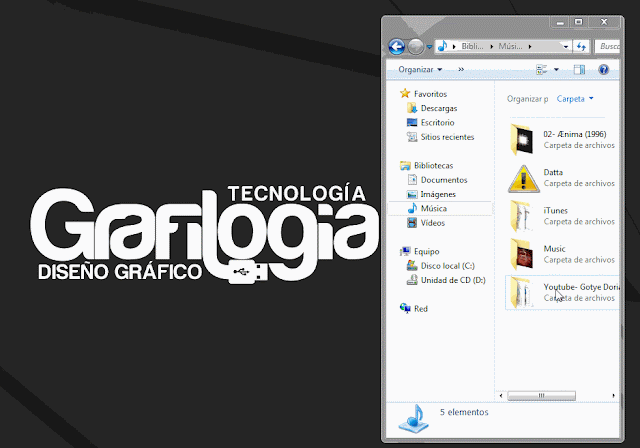The width and height of the screenshot is (640, 448).
Task: Select the Bibli... breadcrumb segment
Action: [x=472, y=46]
